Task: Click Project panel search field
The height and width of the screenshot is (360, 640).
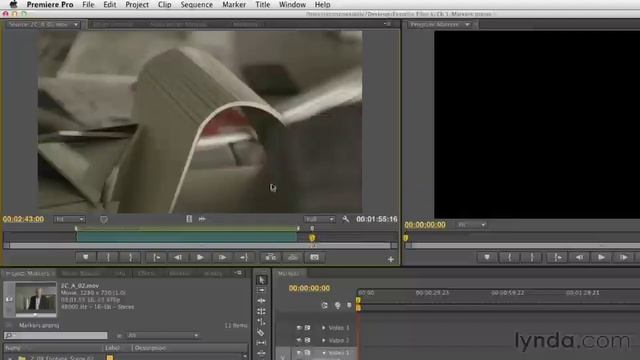Action: 56,336
